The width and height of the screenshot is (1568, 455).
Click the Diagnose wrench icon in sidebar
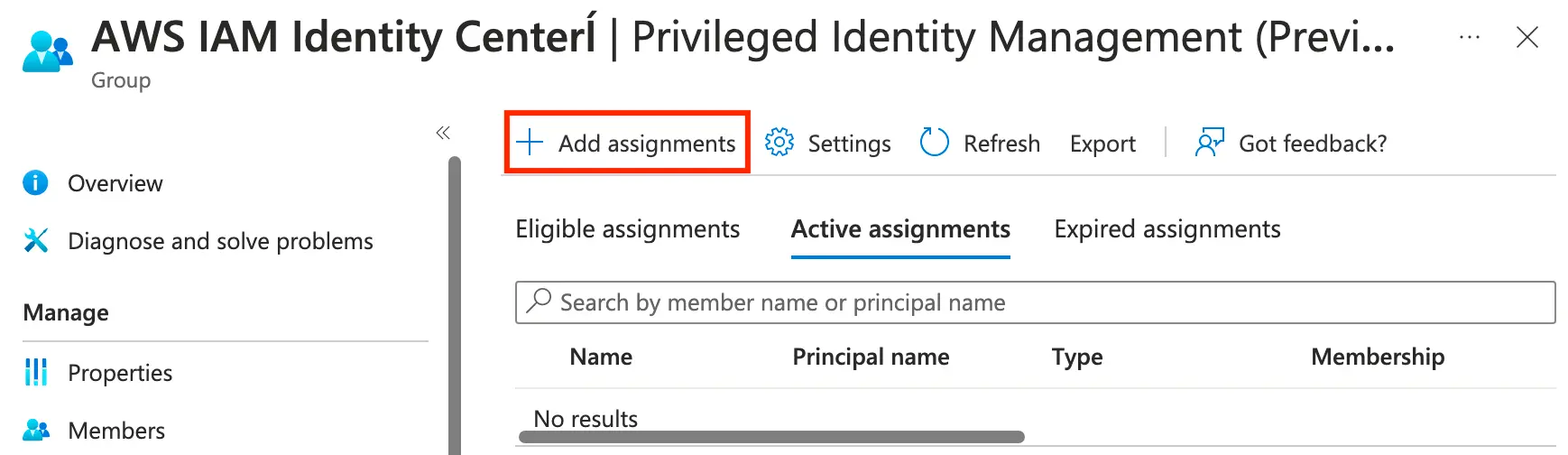point(36,241)
